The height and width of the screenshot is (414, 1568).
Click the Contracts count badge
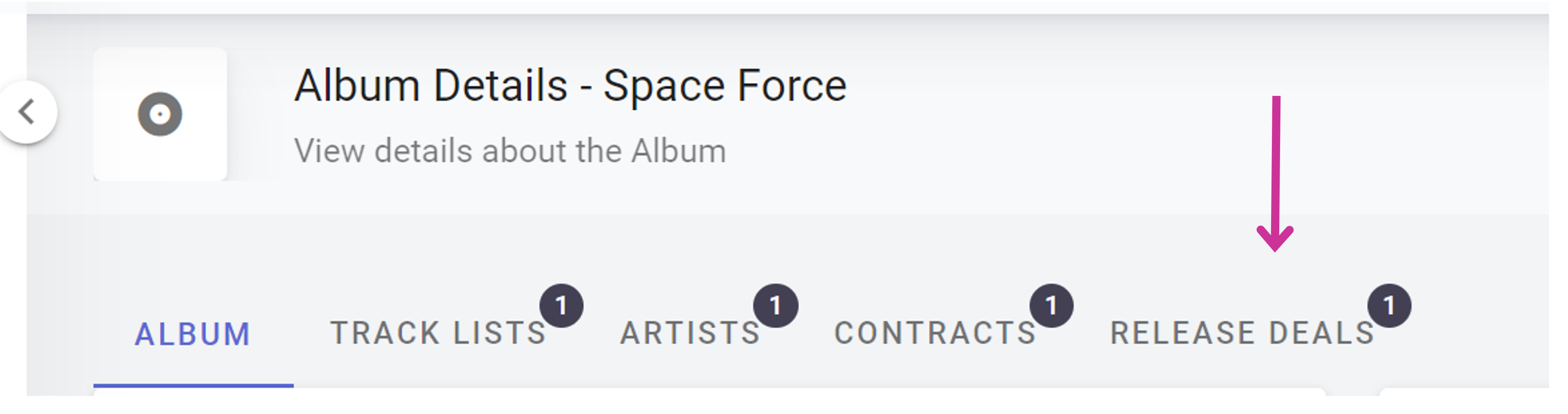click(x=1051, y=306)
